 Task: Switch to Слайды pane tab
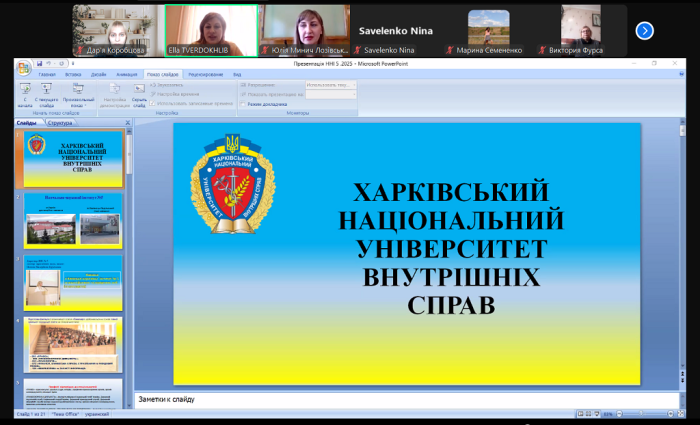point(27,123)
